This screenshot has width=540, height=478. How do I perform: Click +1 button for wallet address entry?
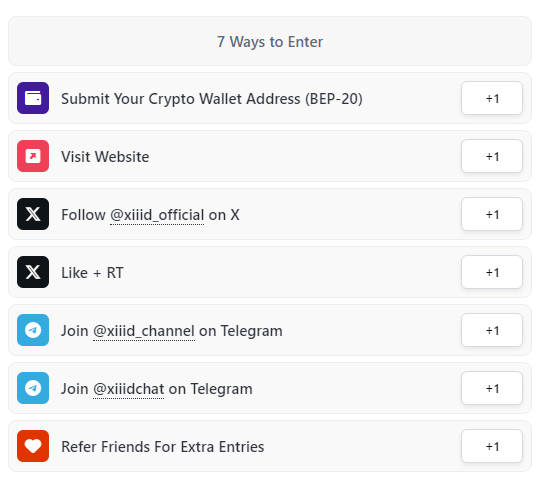[x=492, y=98]
